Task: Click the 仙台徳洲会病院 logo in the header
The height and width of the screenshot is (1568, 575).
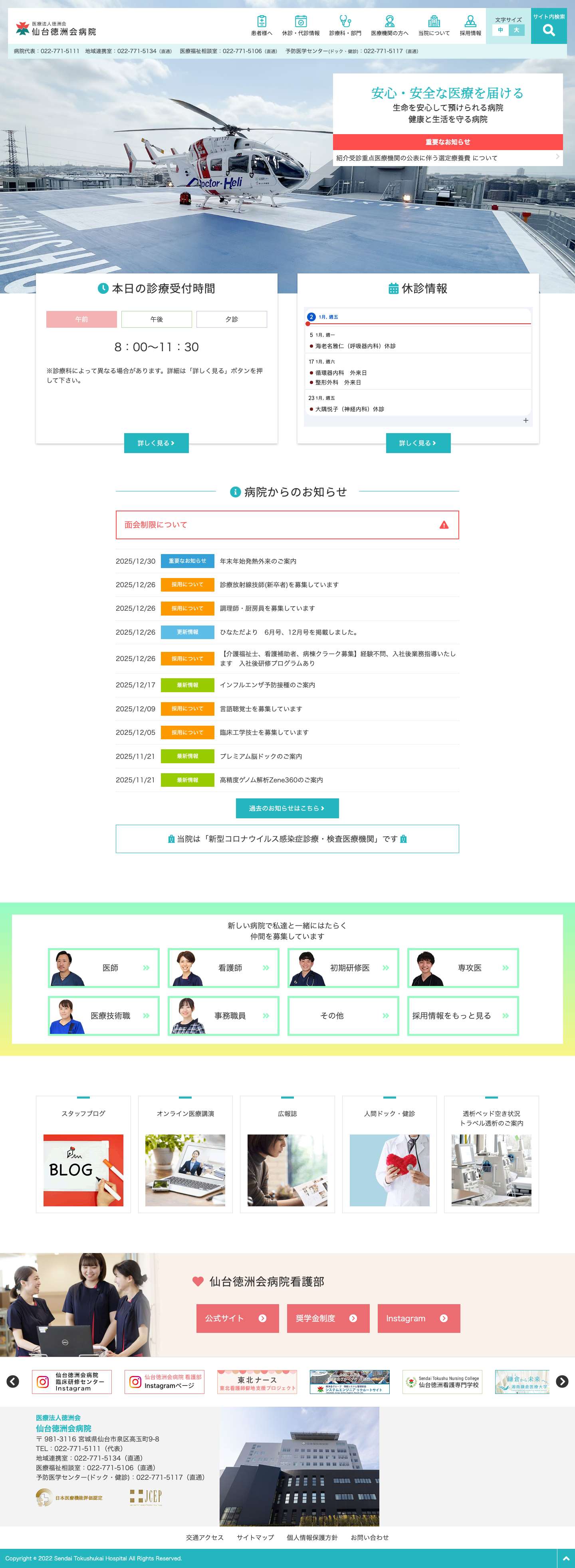Action: click(56, 28)
